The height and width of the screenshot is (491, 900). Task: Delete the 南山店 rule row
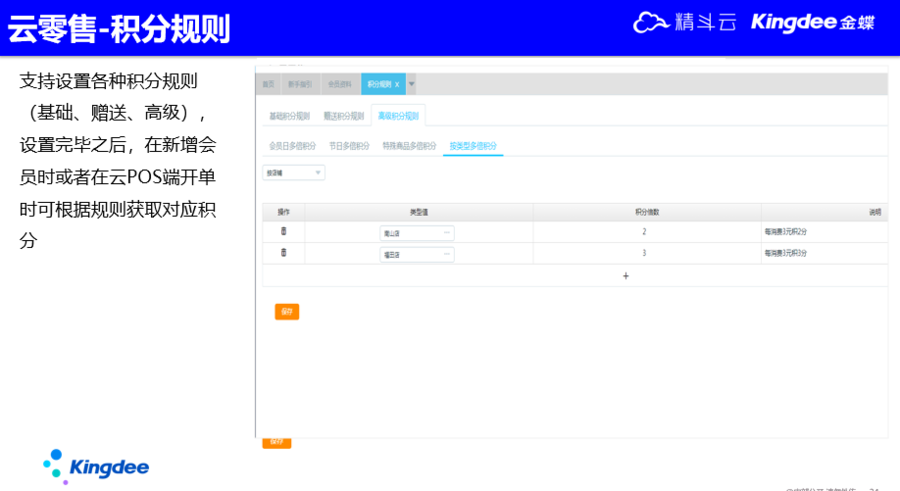[283, 232]
